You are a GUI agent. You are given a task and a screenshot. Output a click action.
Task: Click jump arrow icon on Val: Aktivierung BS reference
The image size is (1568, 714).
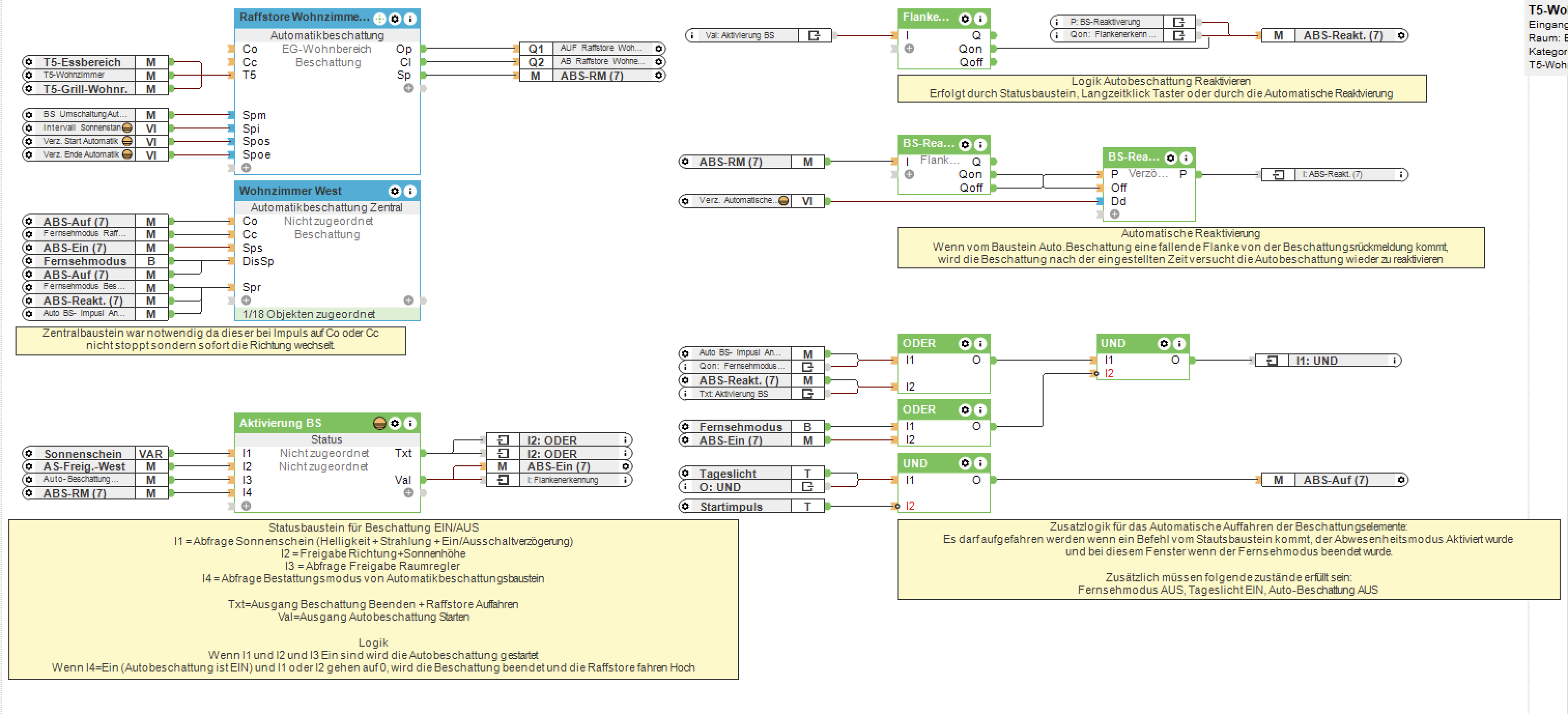pos(814,35)
